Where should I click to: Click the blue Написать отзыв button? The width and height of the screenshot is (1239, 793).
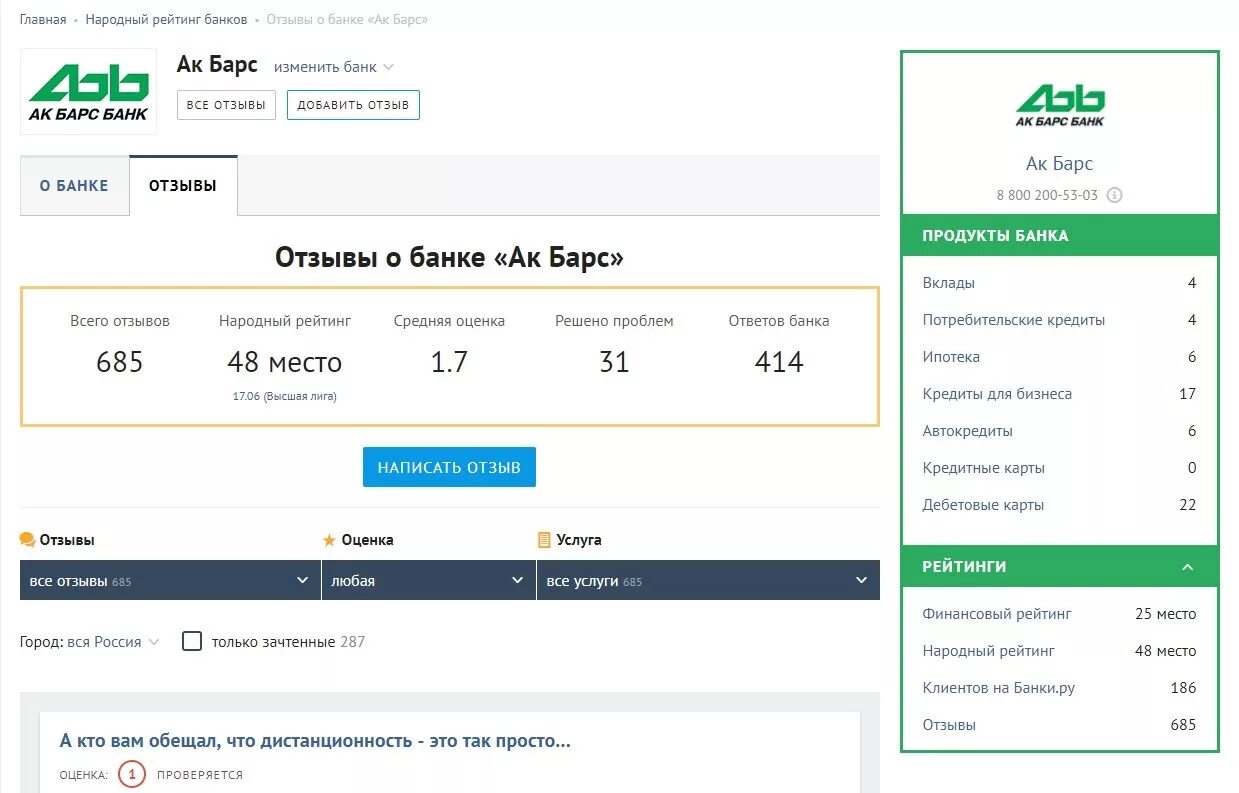tap(449, 467)
